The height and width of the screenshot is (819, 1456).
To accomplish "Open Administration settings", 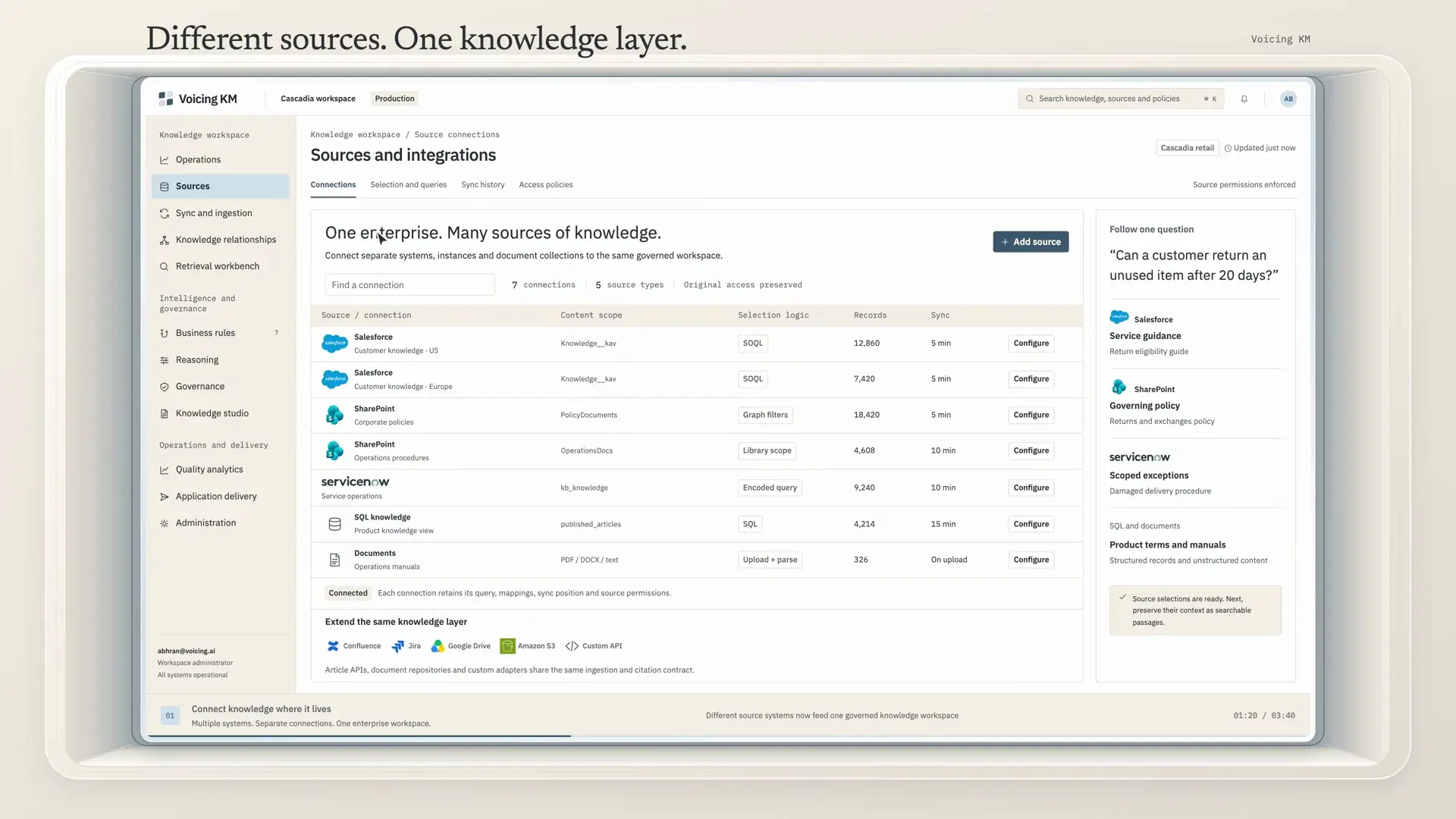I will [220, 523].
